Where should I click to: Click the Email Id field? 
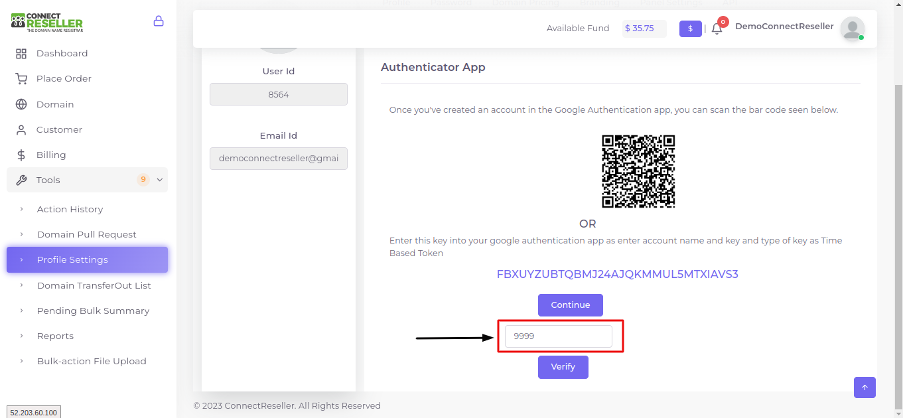[x=278, y=159]
